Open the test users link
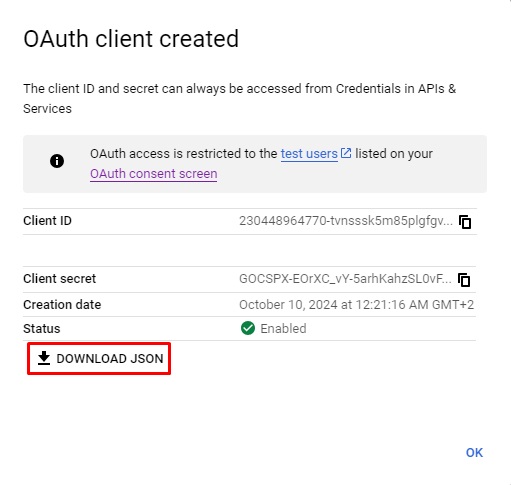Viewport: 511px width, 485px height. point(309,154)
